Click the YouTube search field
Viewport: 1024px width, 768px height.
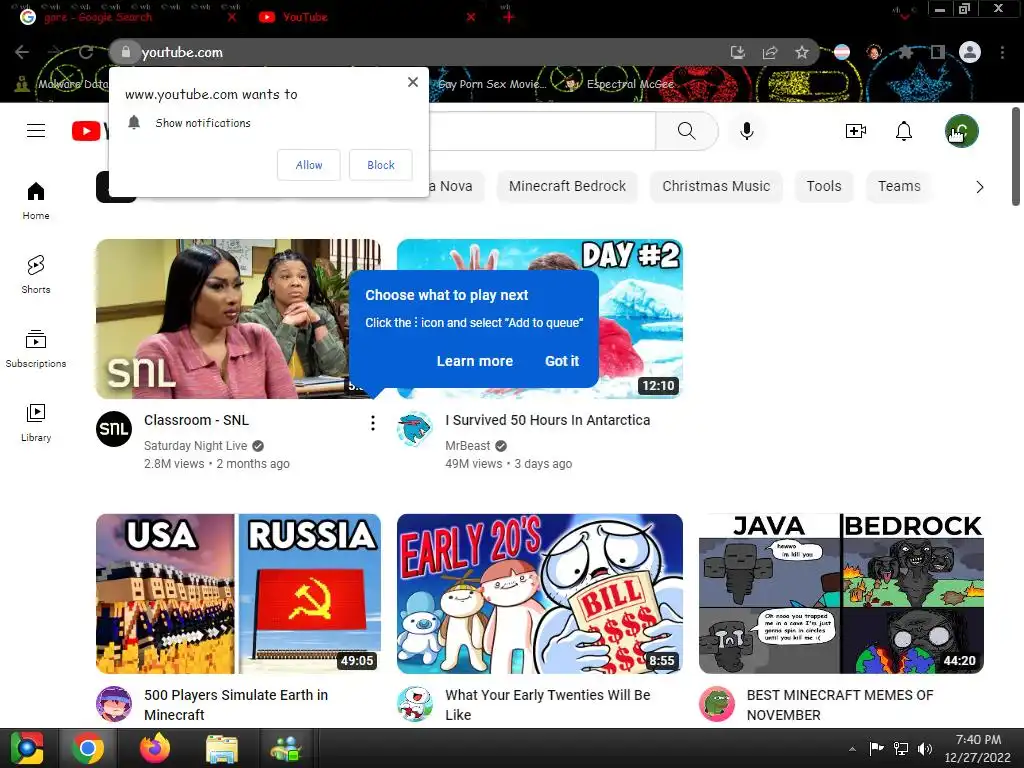click(542, 131)
